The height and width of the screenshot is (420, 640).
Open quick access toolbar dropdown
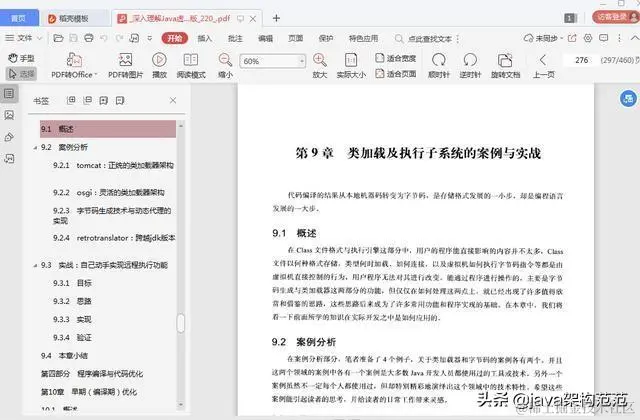coord(150,38)
